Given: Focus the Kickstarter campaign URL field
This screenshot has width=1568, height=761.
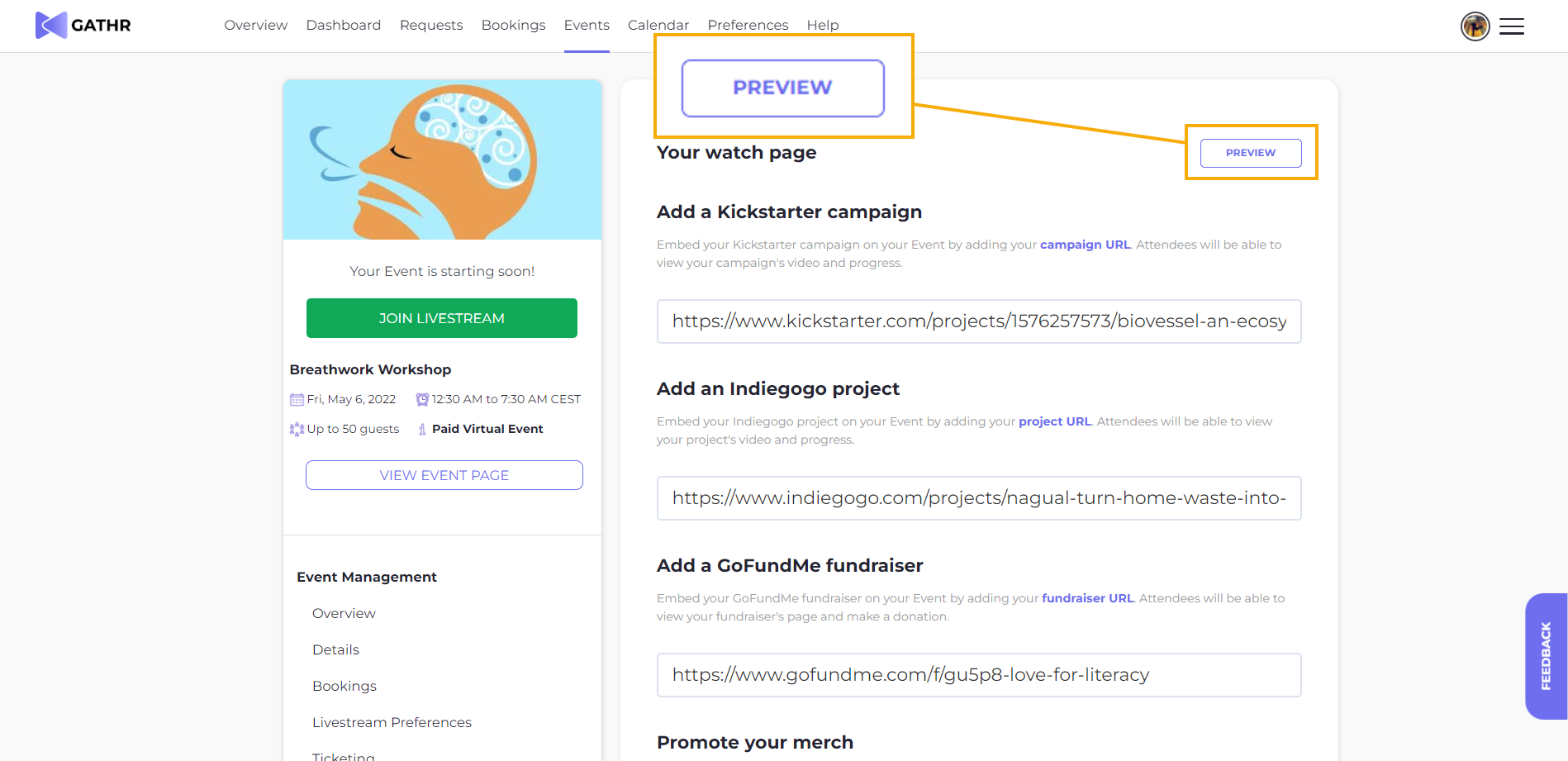Looking at the screenshot, I should tap(978, 321).
